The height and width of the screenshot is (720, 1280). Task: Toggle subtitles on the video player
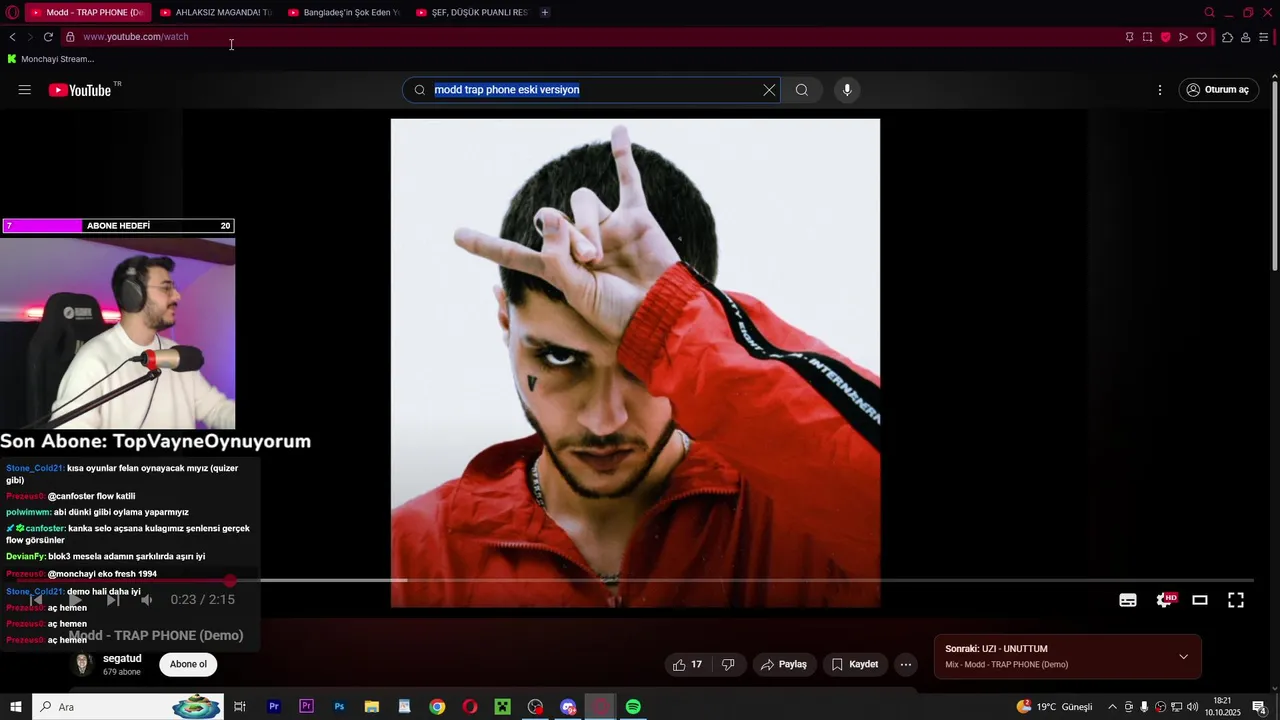click(1128, 600)
